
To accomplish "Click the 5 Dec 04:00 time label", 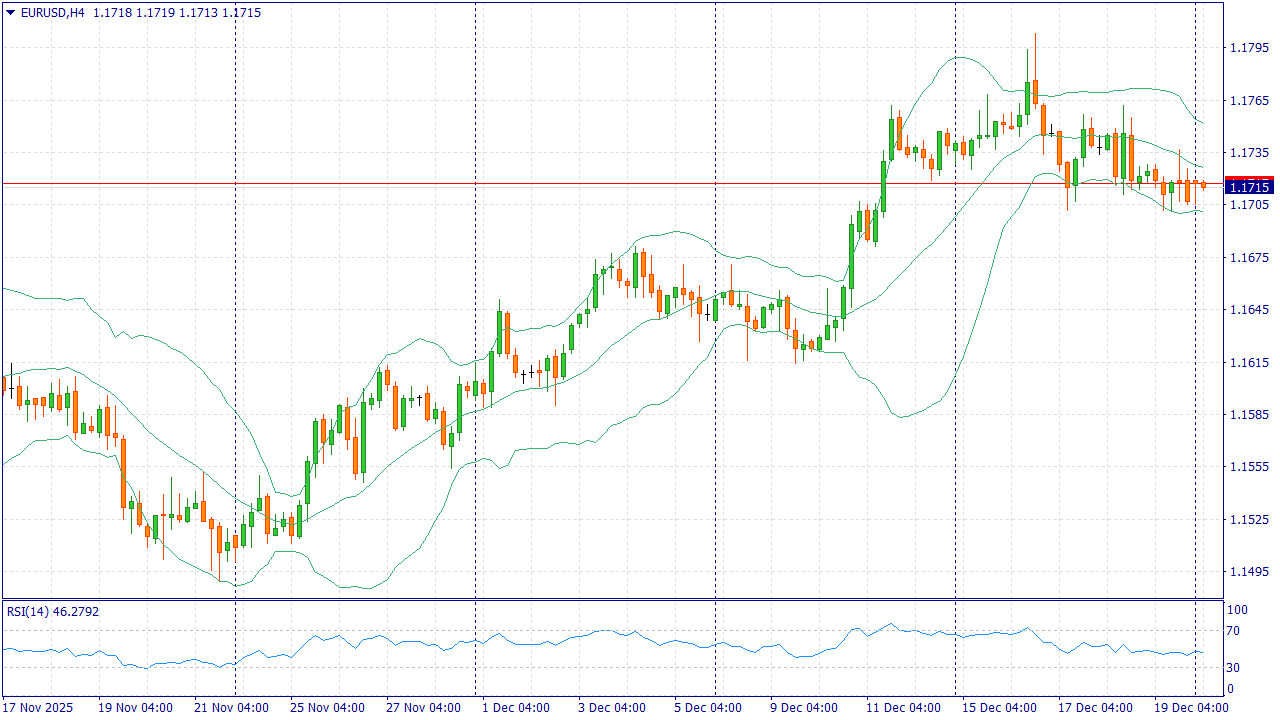I will tap(708, 708).
